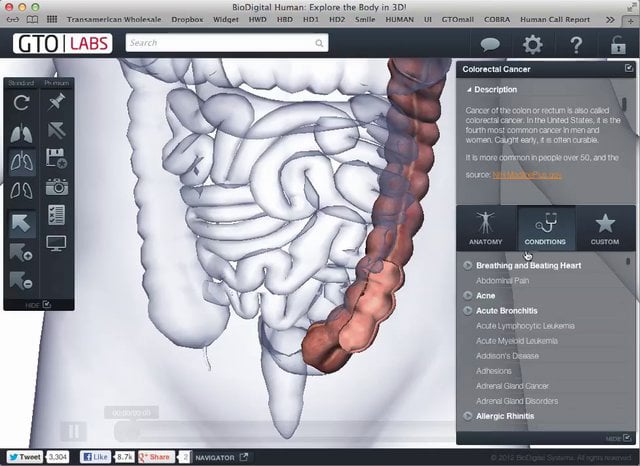This screenshot has width=640, height=466.
Task: Select the solid lungs view mode icon
Action: pos(21,133)
